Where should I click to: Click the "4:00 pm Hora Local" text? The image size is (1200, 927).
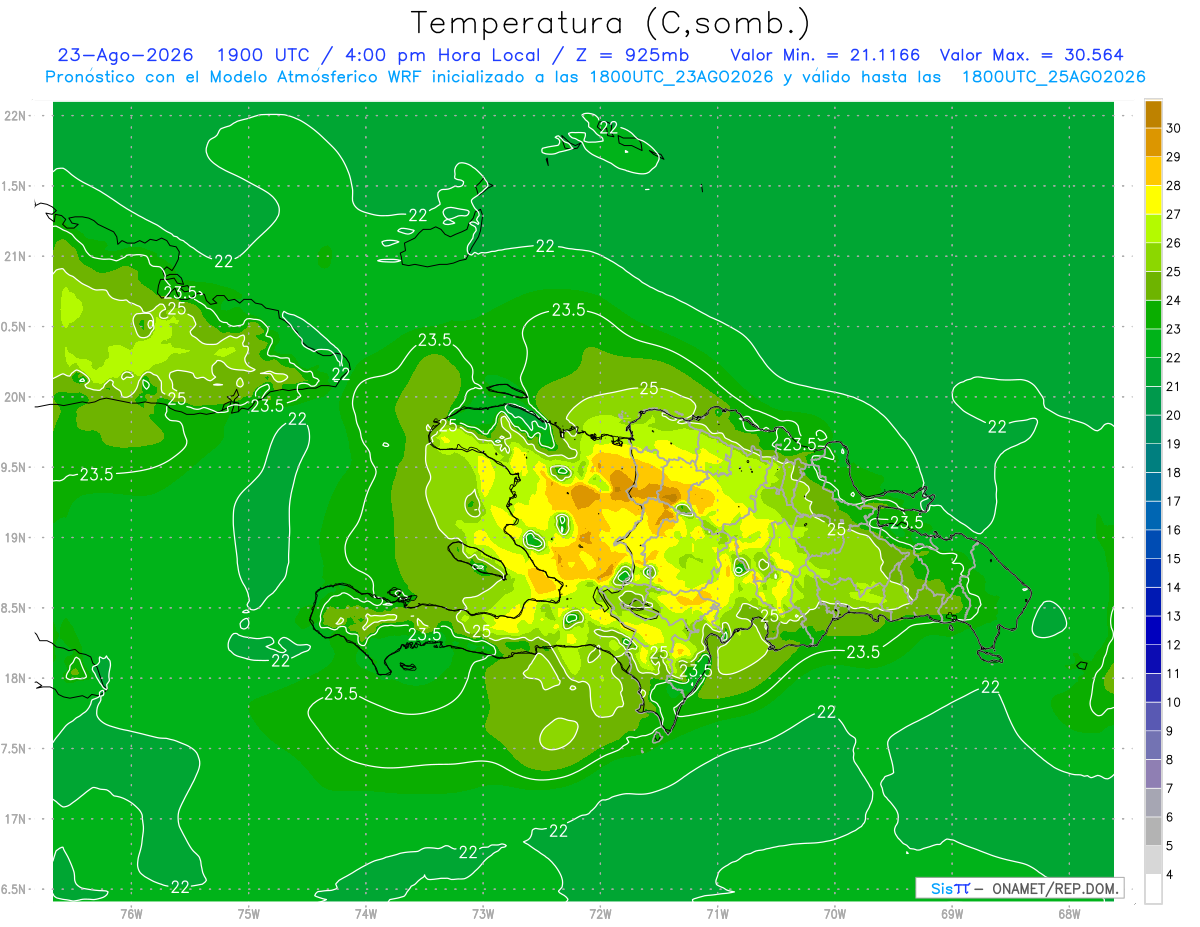tap(442, 55)
